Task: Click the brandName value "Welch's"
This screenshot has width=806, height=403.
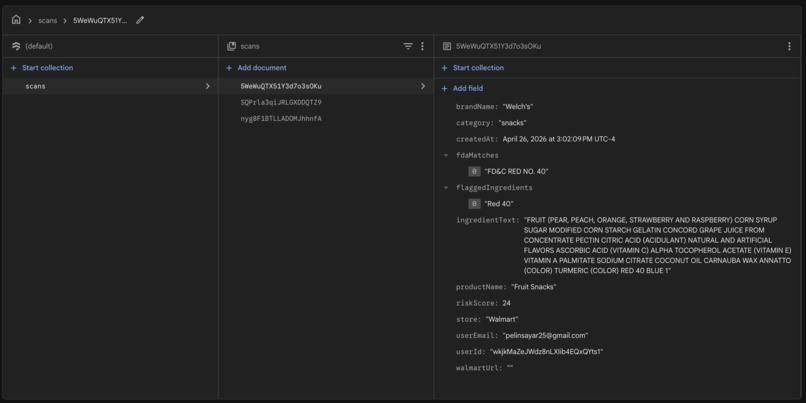Action: tap(518, 107)
